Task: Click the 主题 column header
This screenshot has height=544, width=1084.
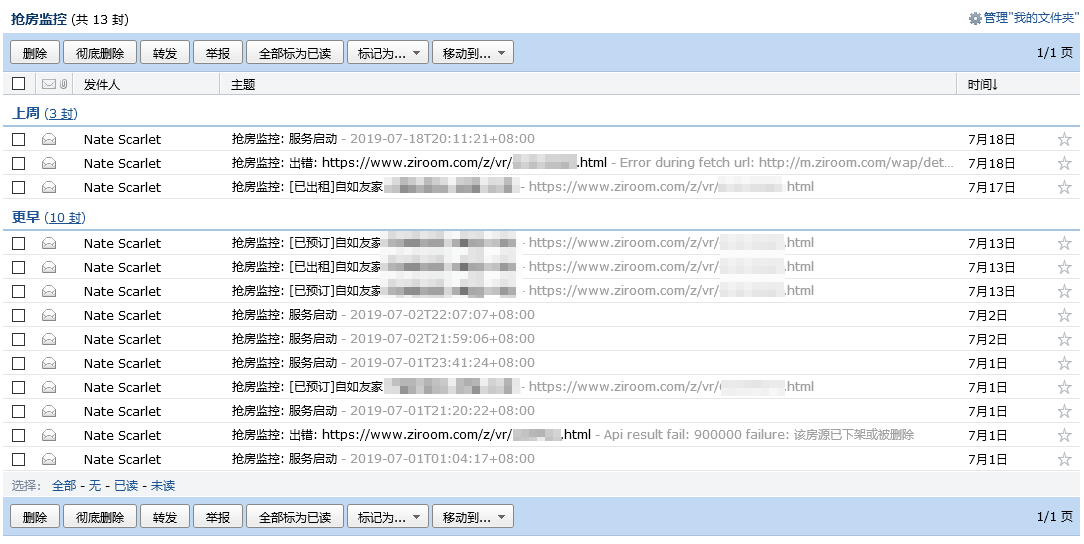Action: (x=243, y=85)
